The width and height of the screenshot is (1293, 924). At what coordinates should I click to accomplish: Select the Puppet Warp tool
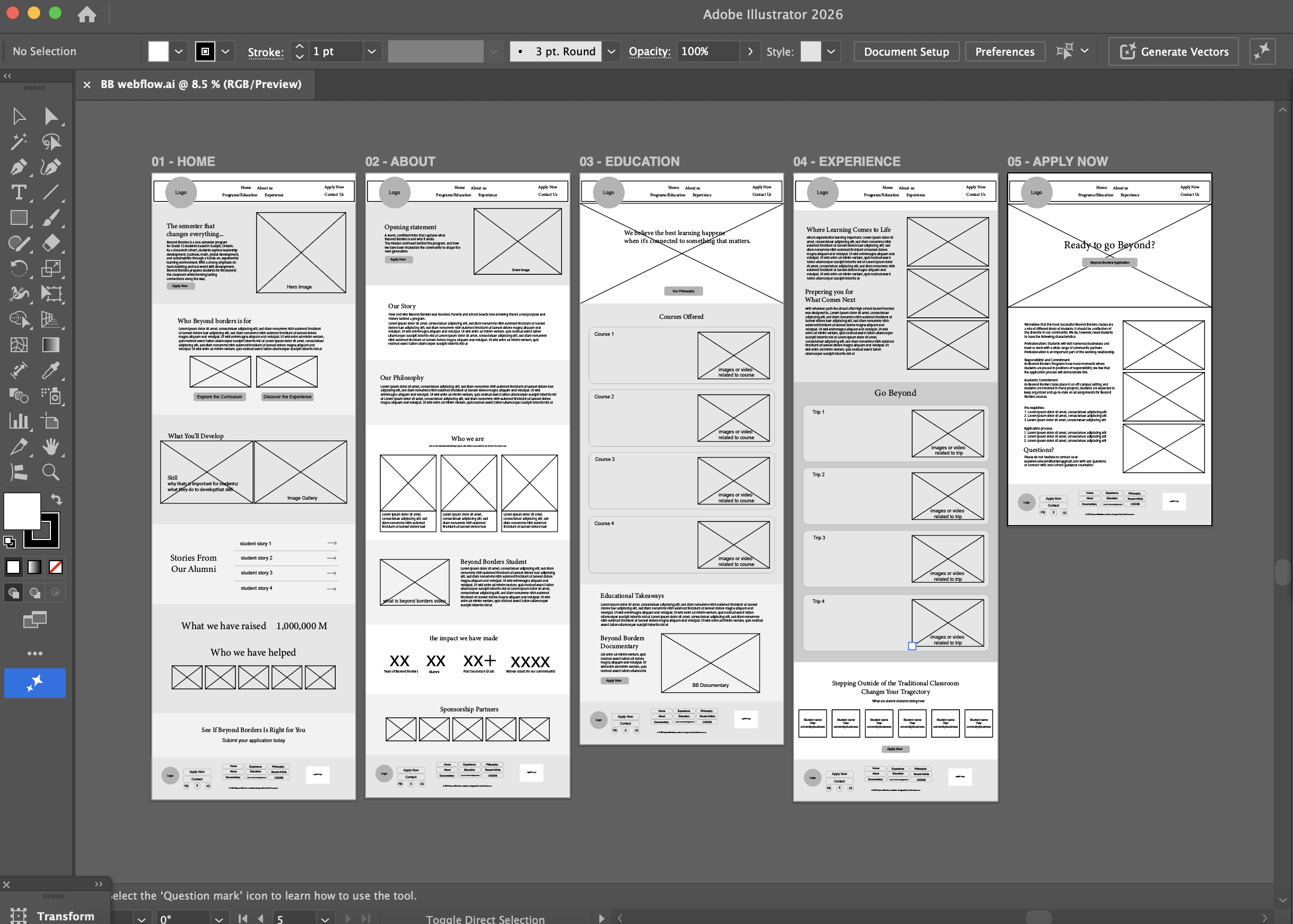click(19, 294)
